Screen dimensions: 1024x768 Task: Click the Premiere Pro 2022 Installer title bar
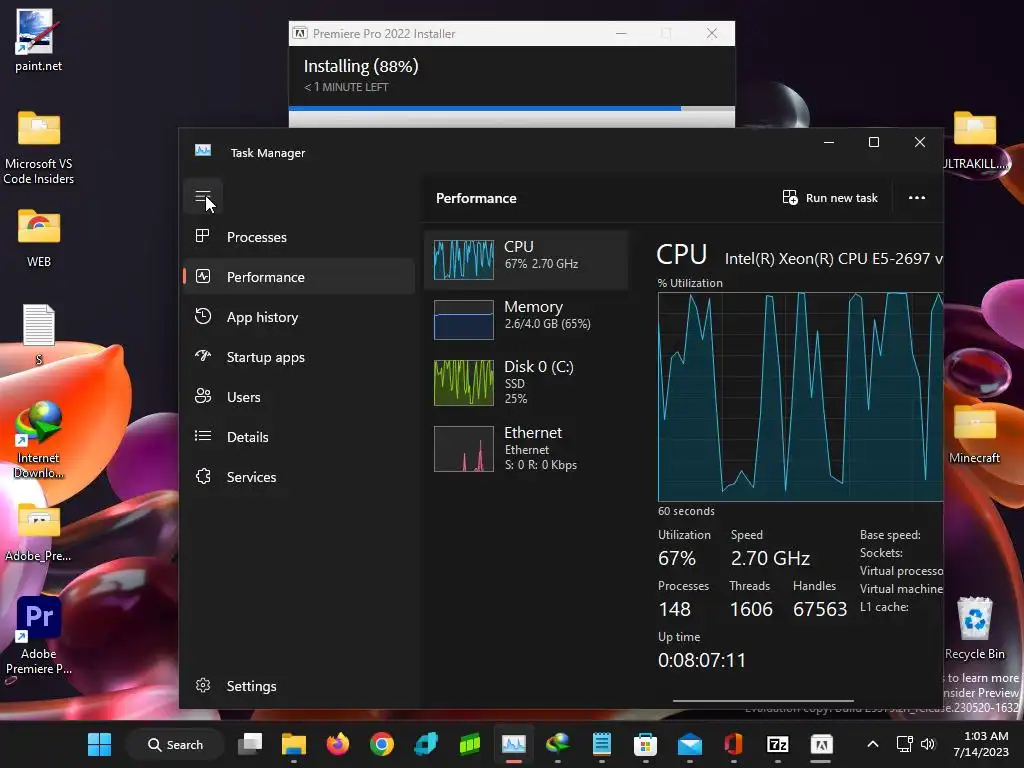pyautogui.click(x=511, y=33)
